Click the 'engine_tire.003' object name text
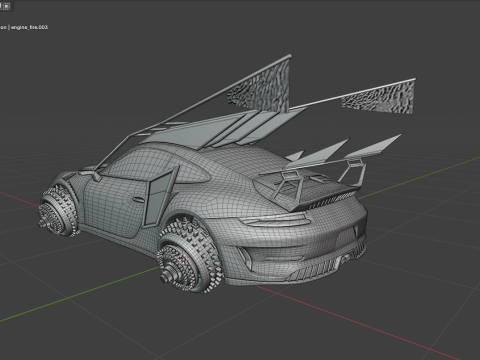This screenshot has width=480, height=360. 29,27
